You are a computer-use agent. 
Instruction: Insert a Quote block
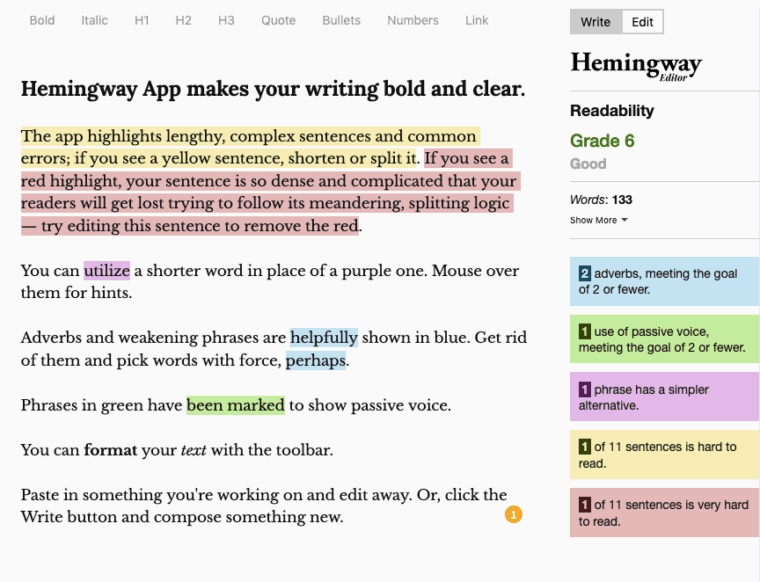coord(278,20)
